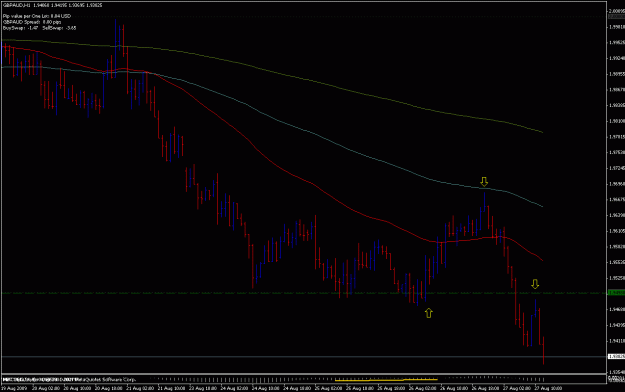The width and height of the screenshot is (625, 392).
Task: Click the 'GBPAUD Spread' info line
Action: [x=32, y=22]
